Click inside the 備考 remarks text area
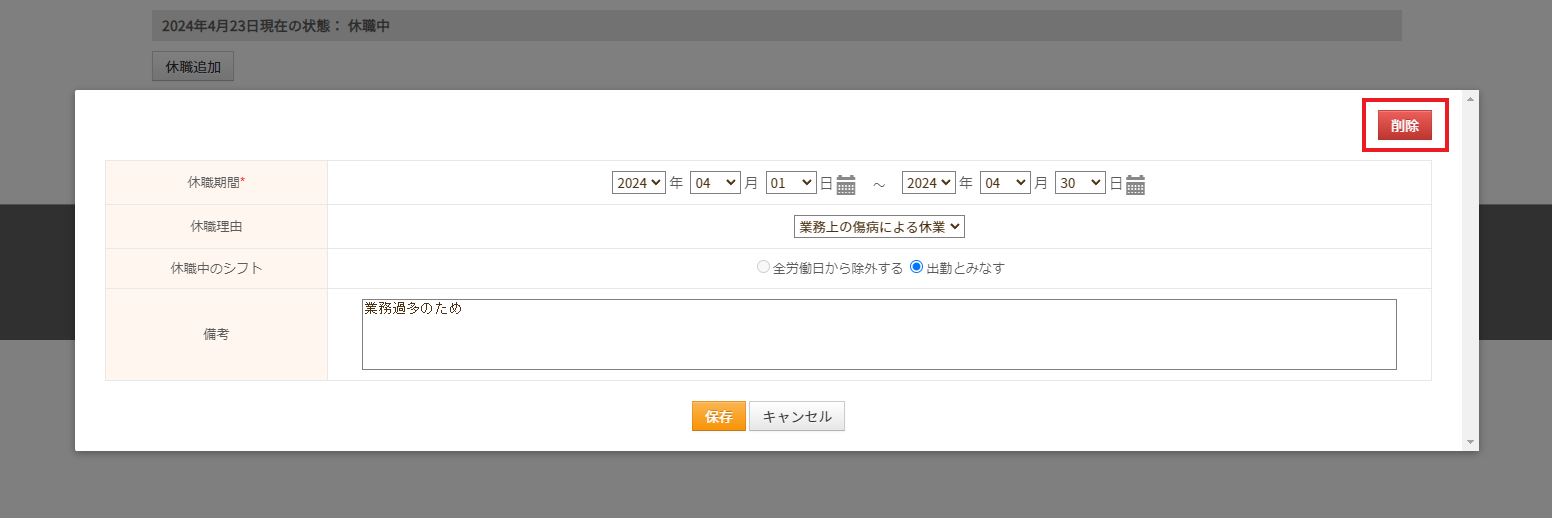Screen dimensions: 1552x518 [x=879, y=334]
